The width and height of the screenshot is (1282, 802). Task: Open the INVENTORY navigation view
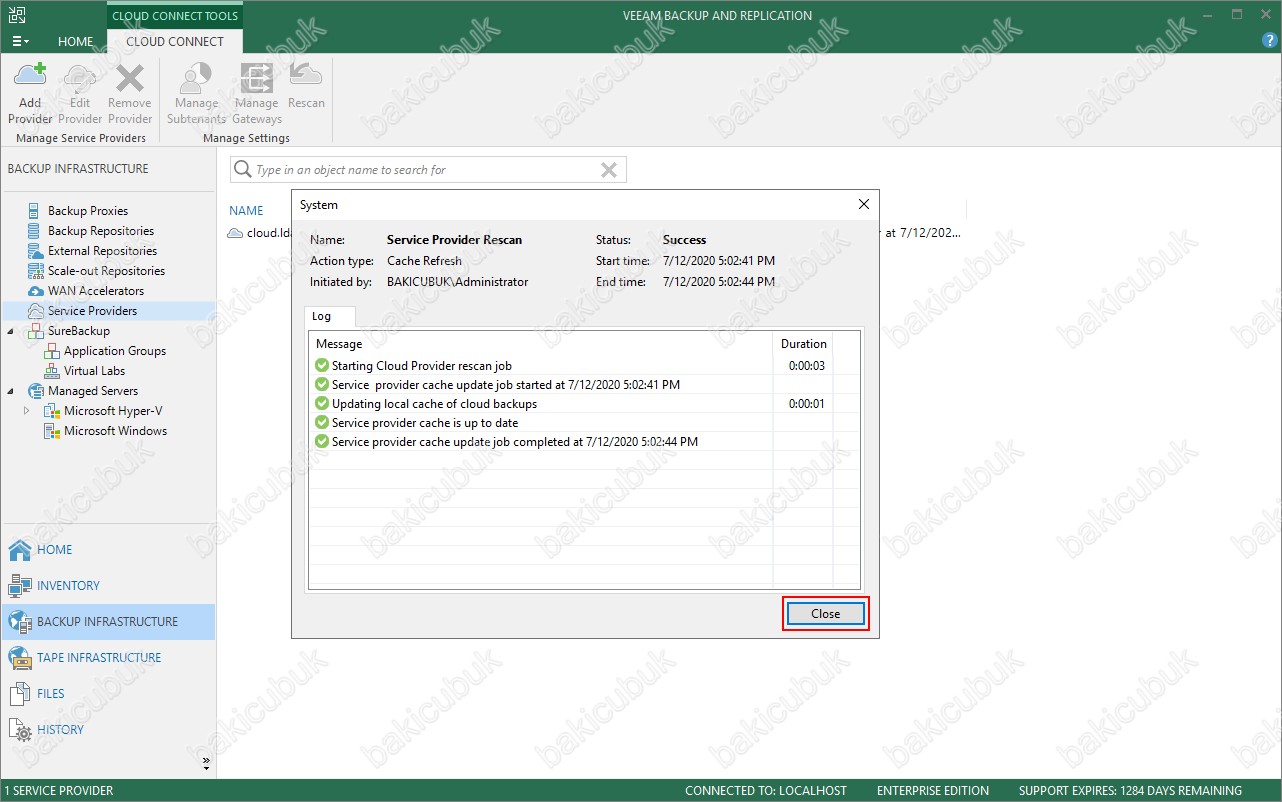(x=108, y=586)
